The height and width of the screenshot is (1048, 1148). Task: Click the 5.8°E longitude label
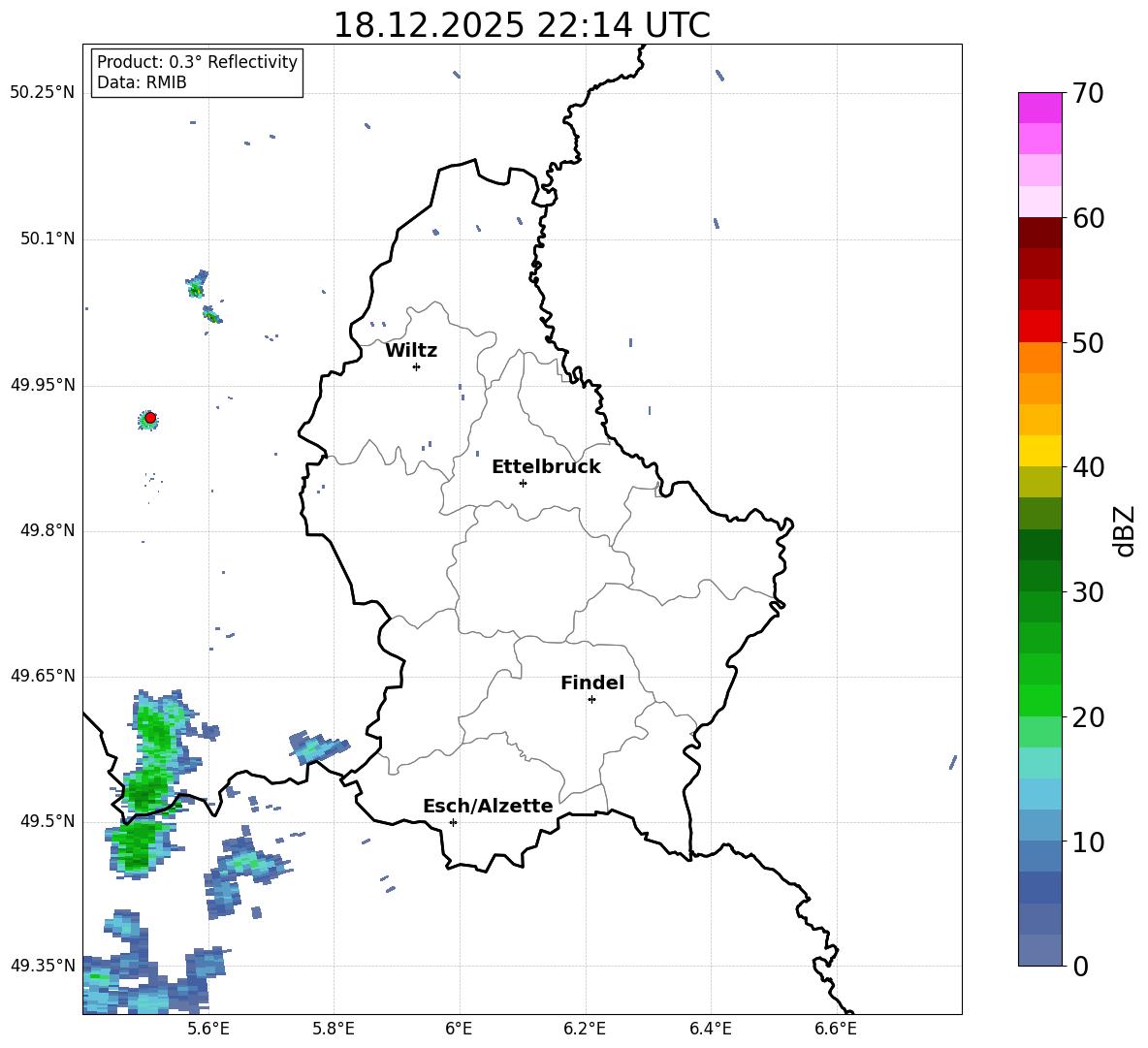coord(334,1029)
